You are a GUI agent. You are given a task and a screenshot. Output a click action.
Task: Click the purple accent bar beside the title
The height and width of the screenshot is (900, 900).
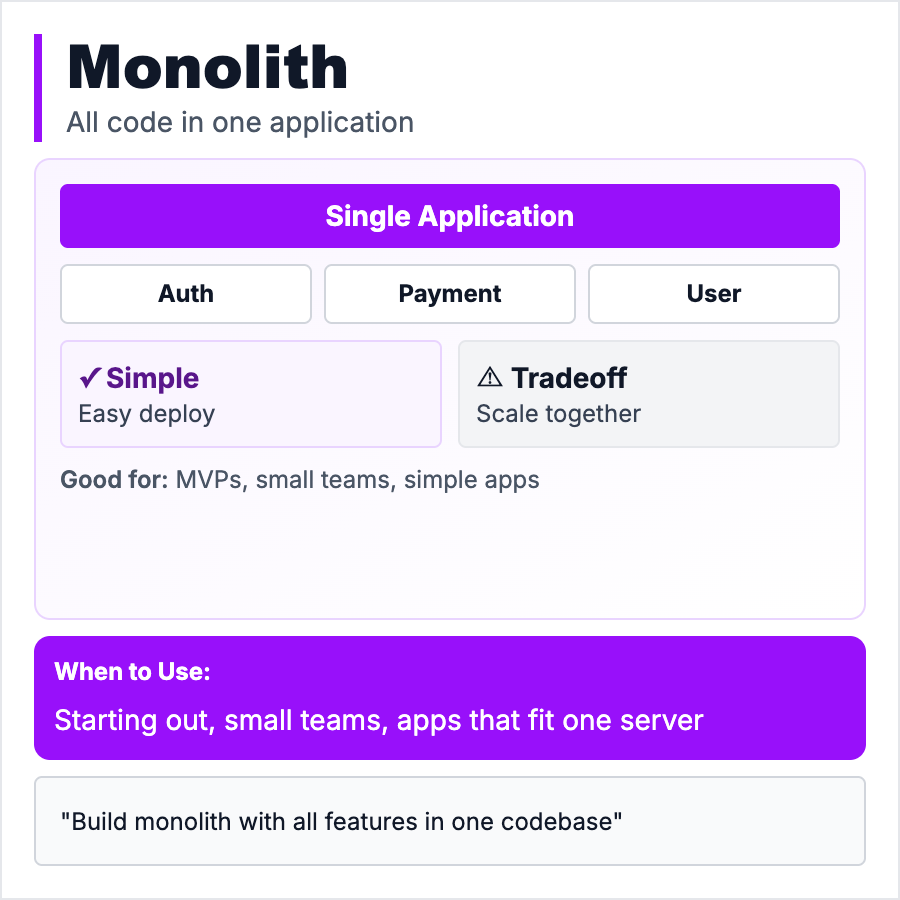tap(38, 88)
